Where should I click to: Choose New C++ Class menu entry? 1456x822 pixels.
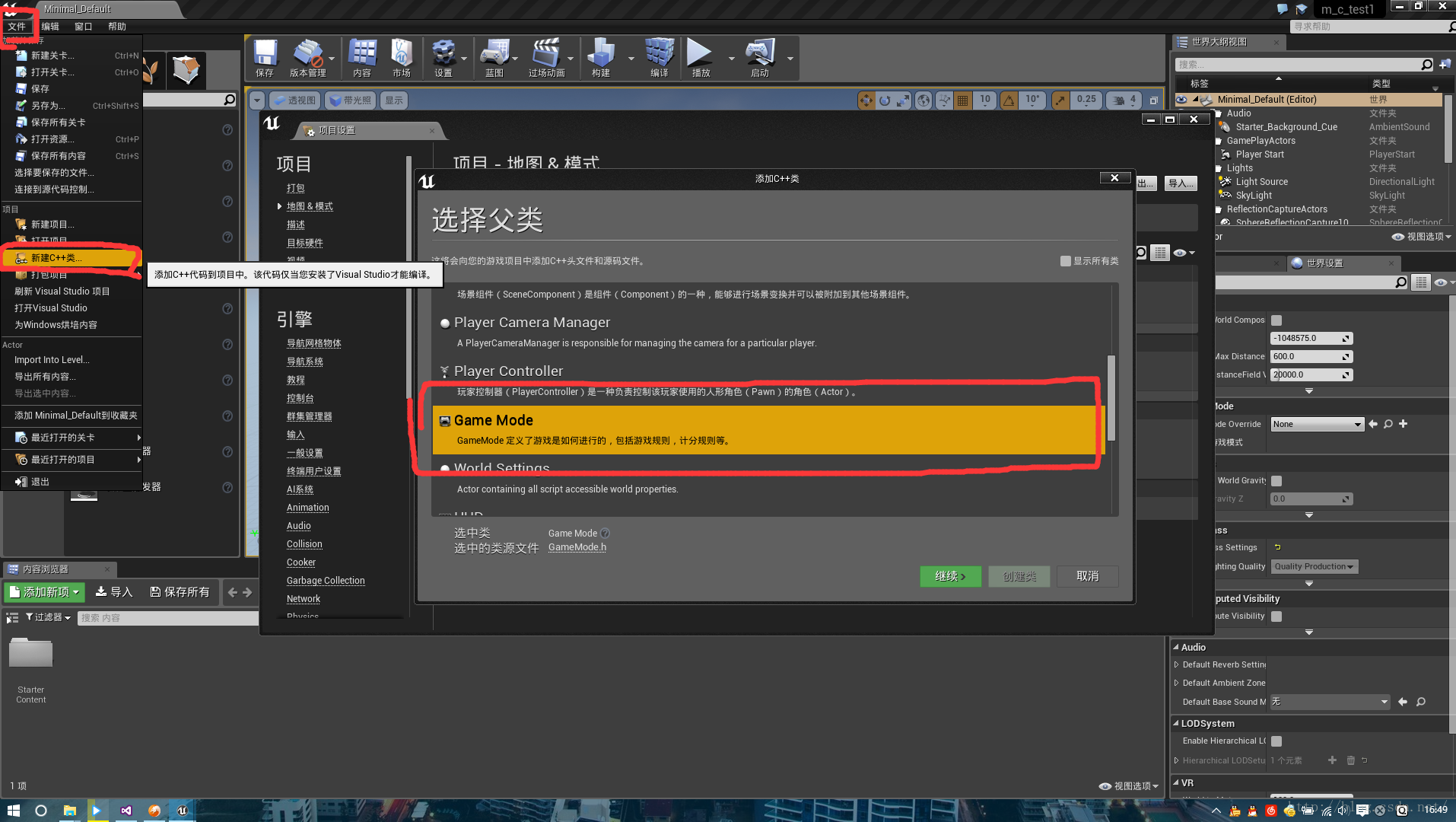coord(72,258)
